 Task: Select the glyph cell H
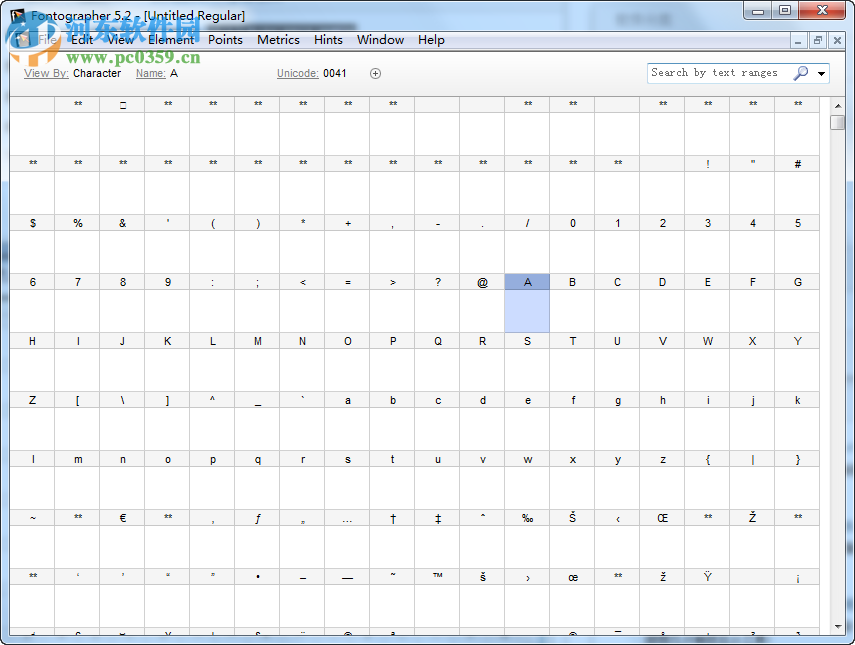point(32,362)
